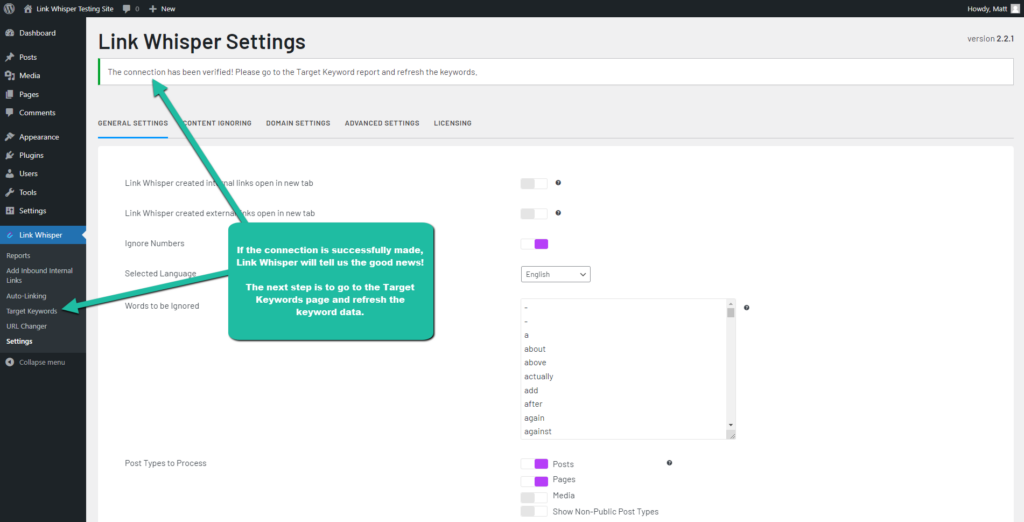1024x522 pixels.
Task: Open help icon for external links new tab
Action: 558,213
